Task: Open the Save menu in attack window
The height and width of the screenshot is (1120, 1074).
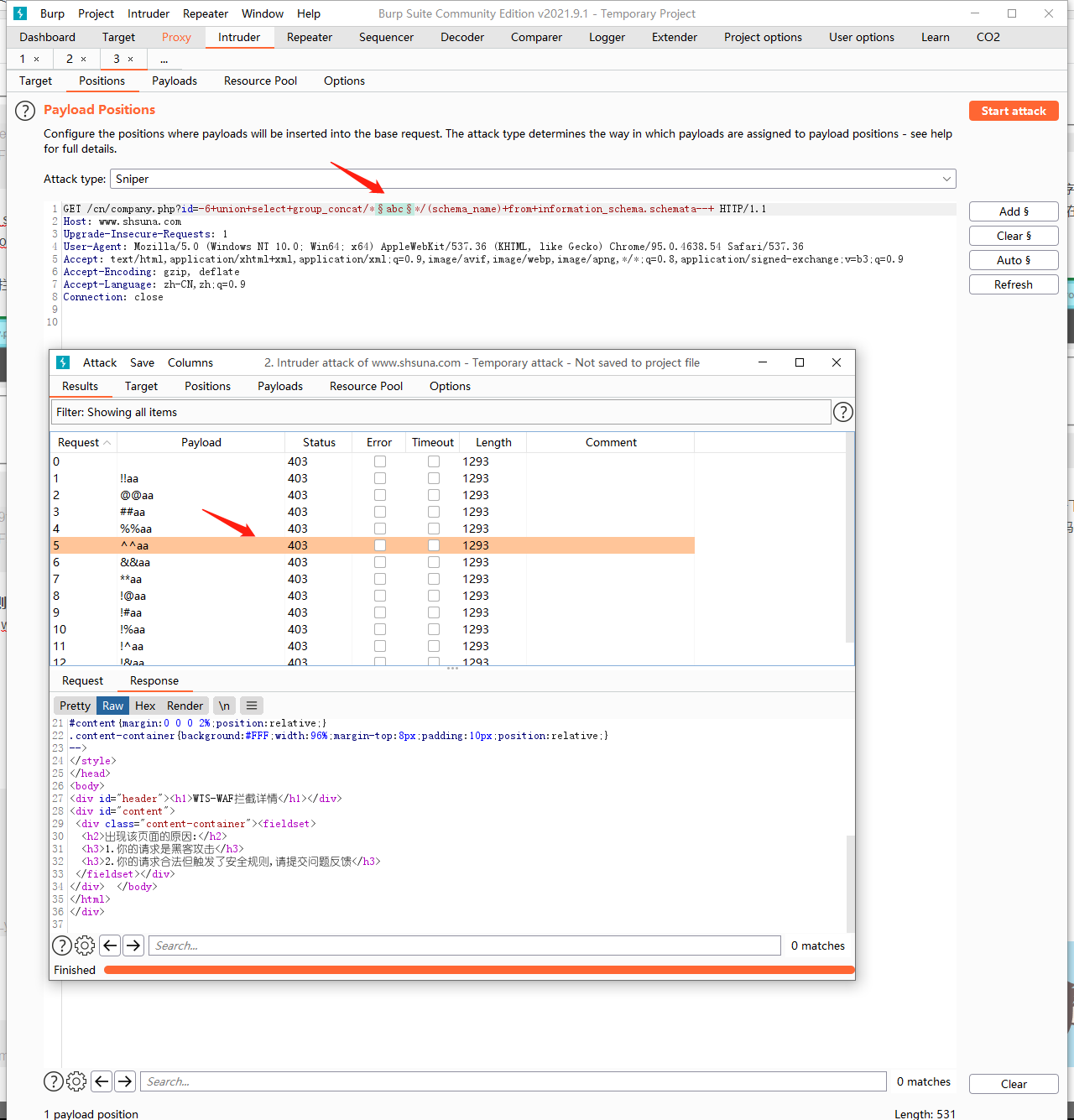Action: tap(142, 362)
